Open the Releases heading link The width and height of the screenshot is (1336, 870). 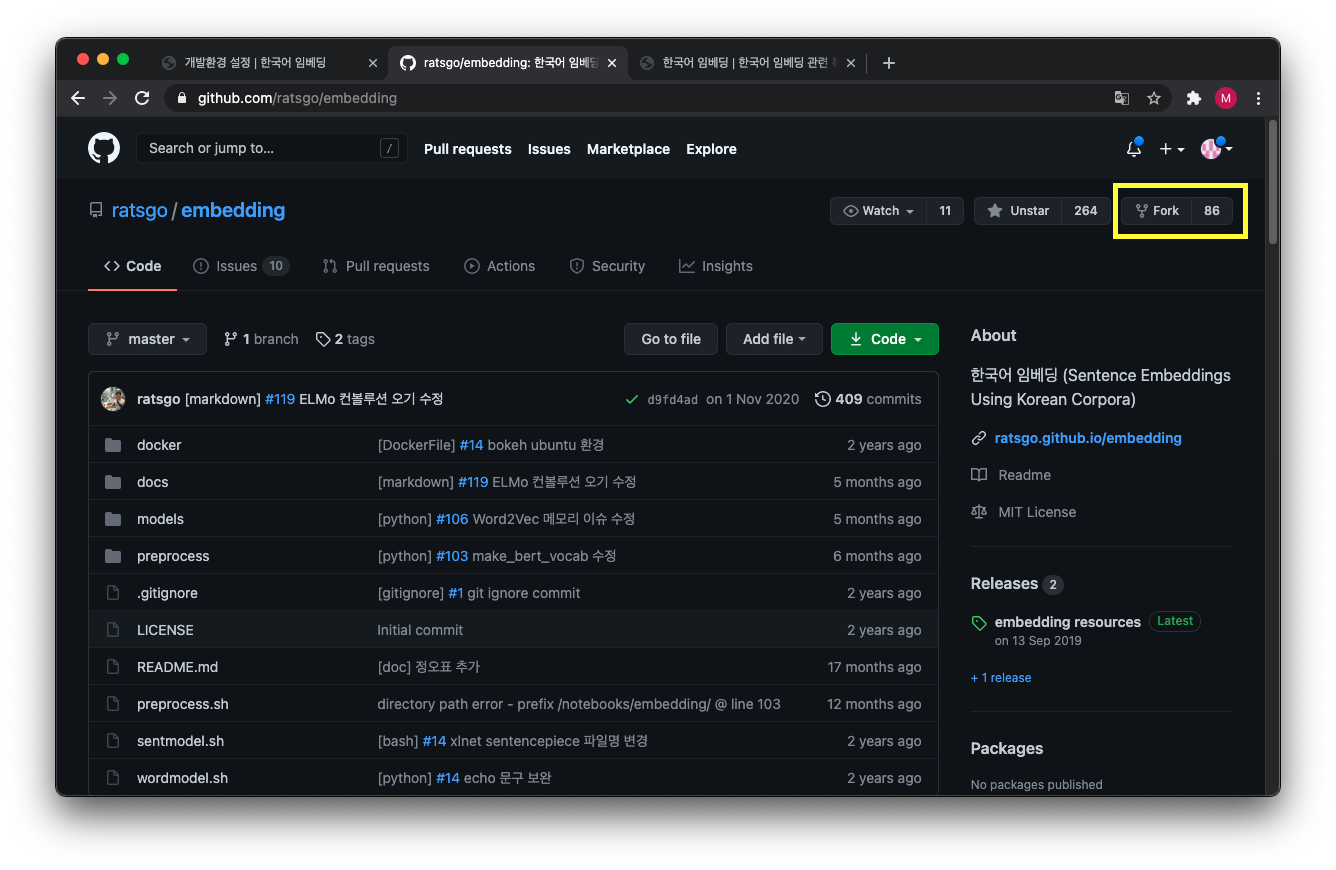(1004, 584)
